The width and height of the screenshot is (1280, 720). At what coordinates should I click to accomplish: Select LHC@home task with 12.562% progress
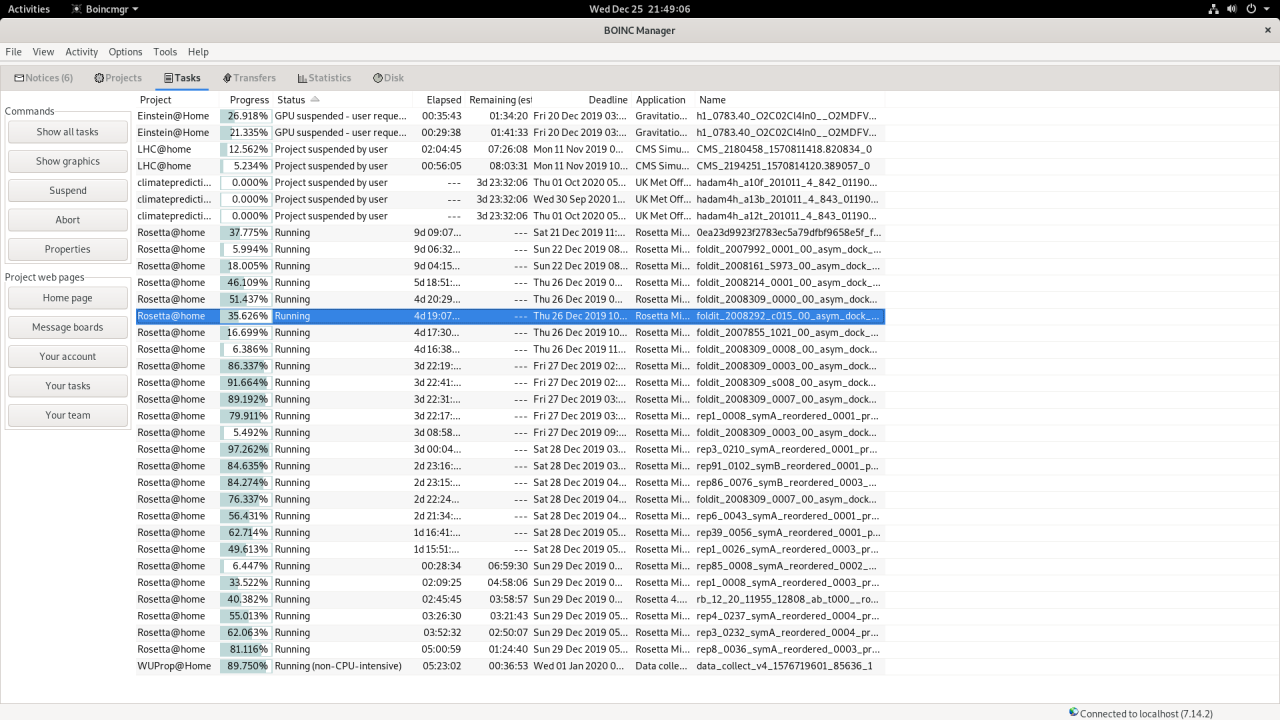(510, 149)
